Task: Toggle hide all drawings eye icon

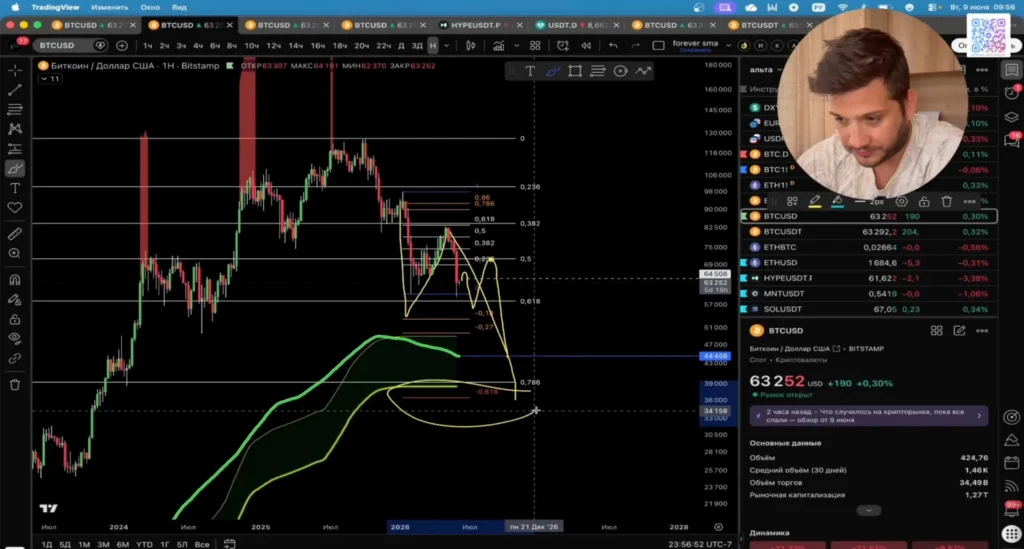Action: (14, 339)
